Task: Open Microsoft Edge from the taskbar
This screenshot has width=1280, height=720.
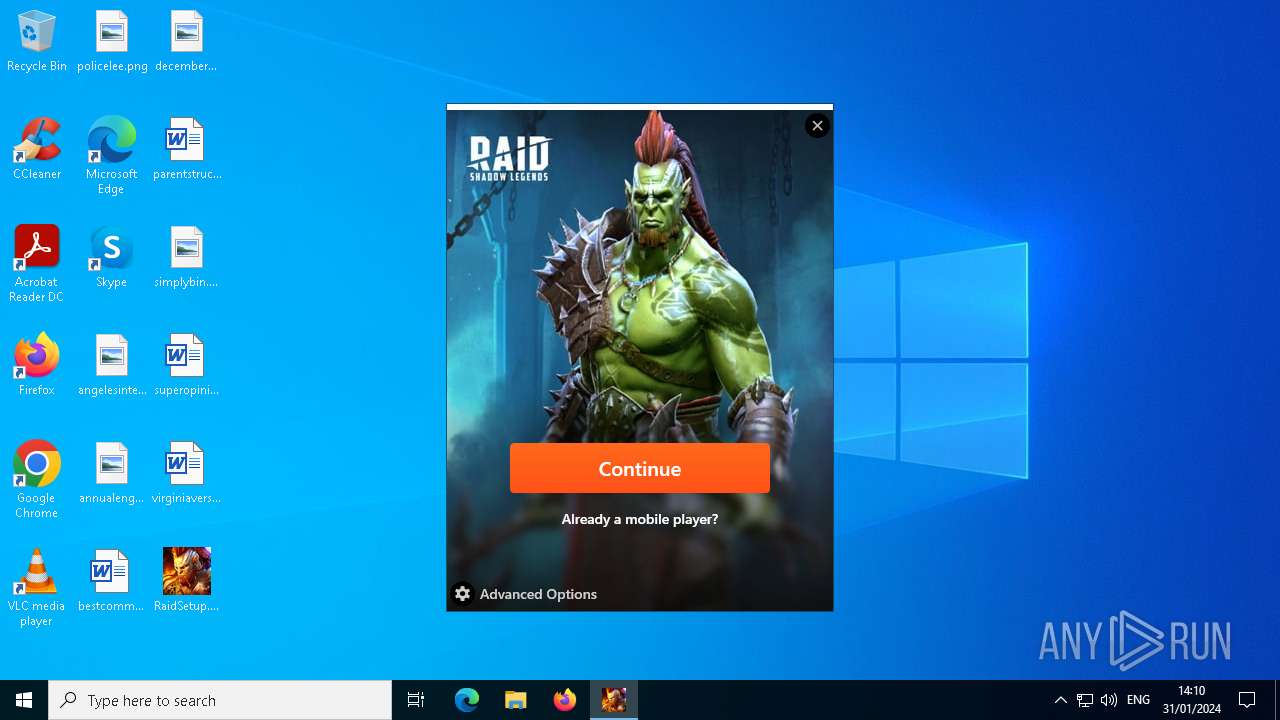Action: [467, 700]
